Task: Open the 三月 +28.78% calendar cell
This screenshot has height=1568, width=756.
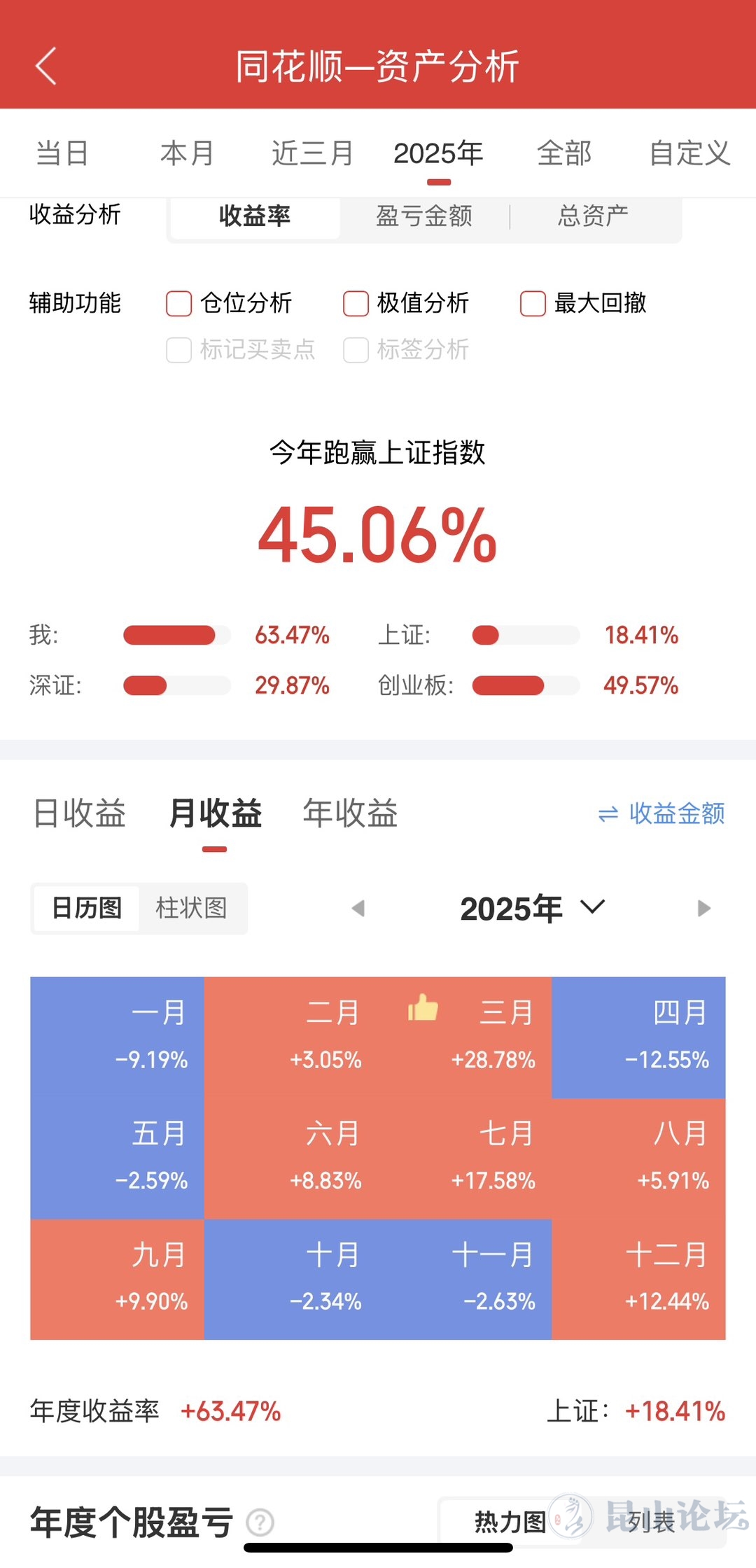Action: 465,1037
